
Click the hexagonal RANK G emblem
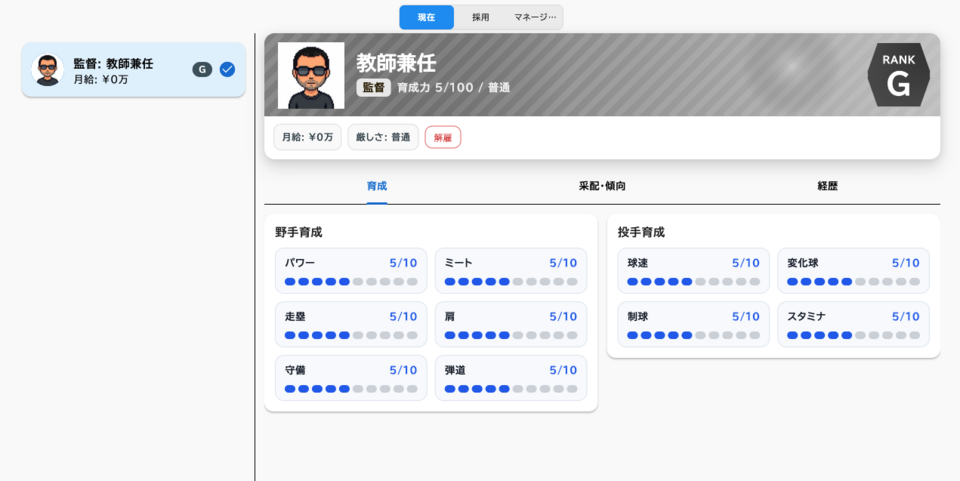898,75
